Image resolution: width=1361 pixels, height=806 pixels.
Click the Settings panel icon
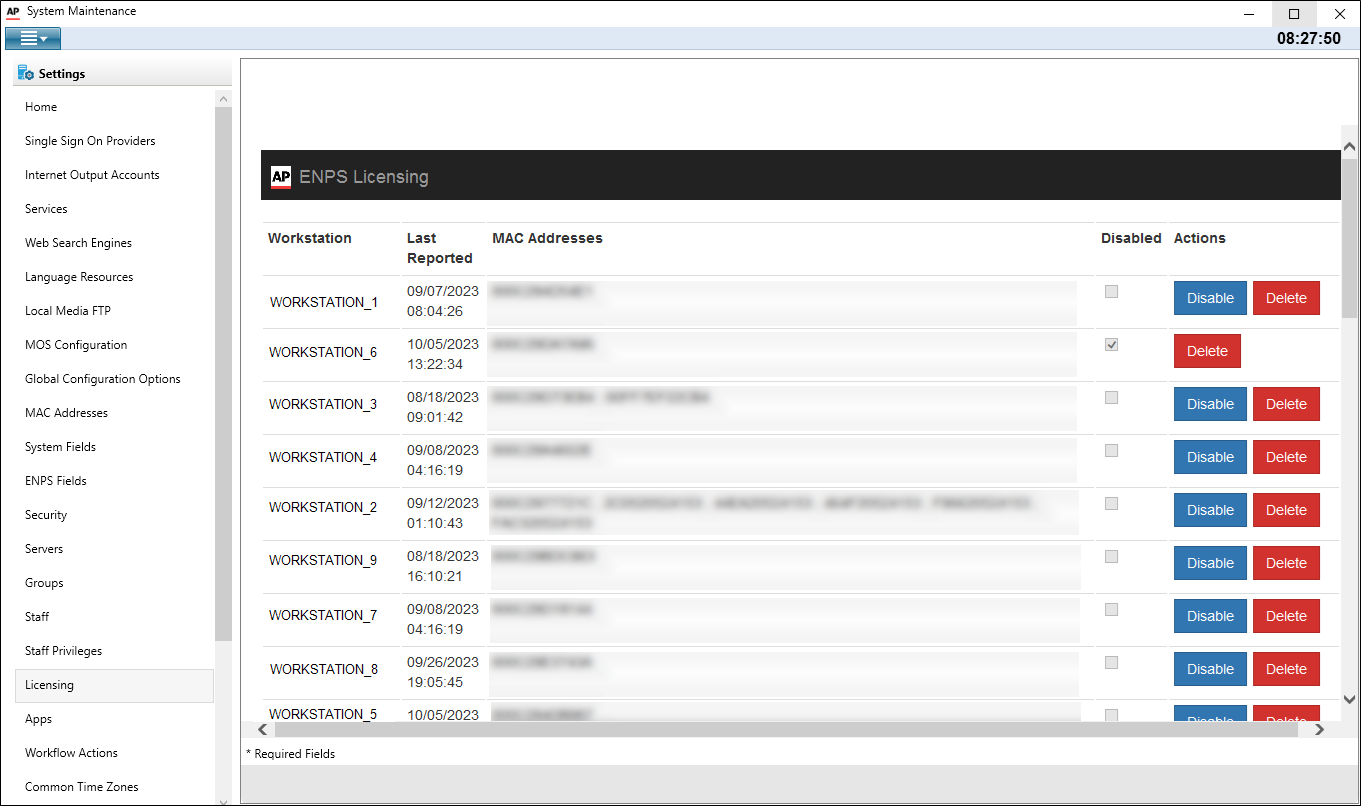click(x=26, y=73)
